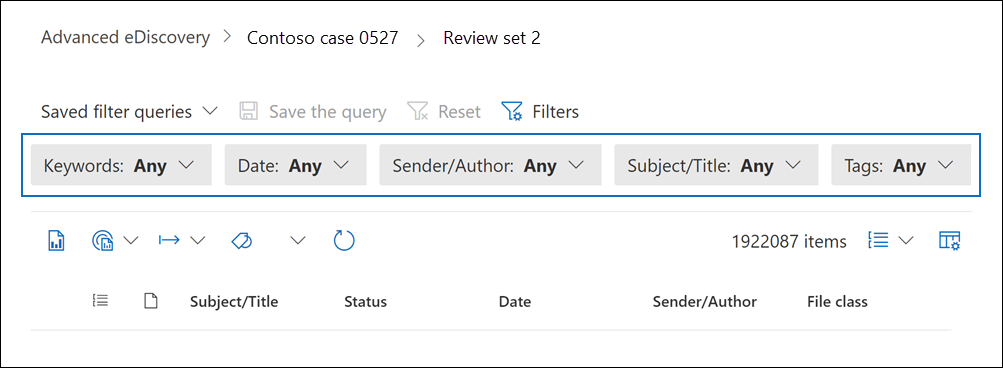This screenshot has width=1003, height=368.
Task: Refresh the review set list
Action: click(x=344, y=241)
